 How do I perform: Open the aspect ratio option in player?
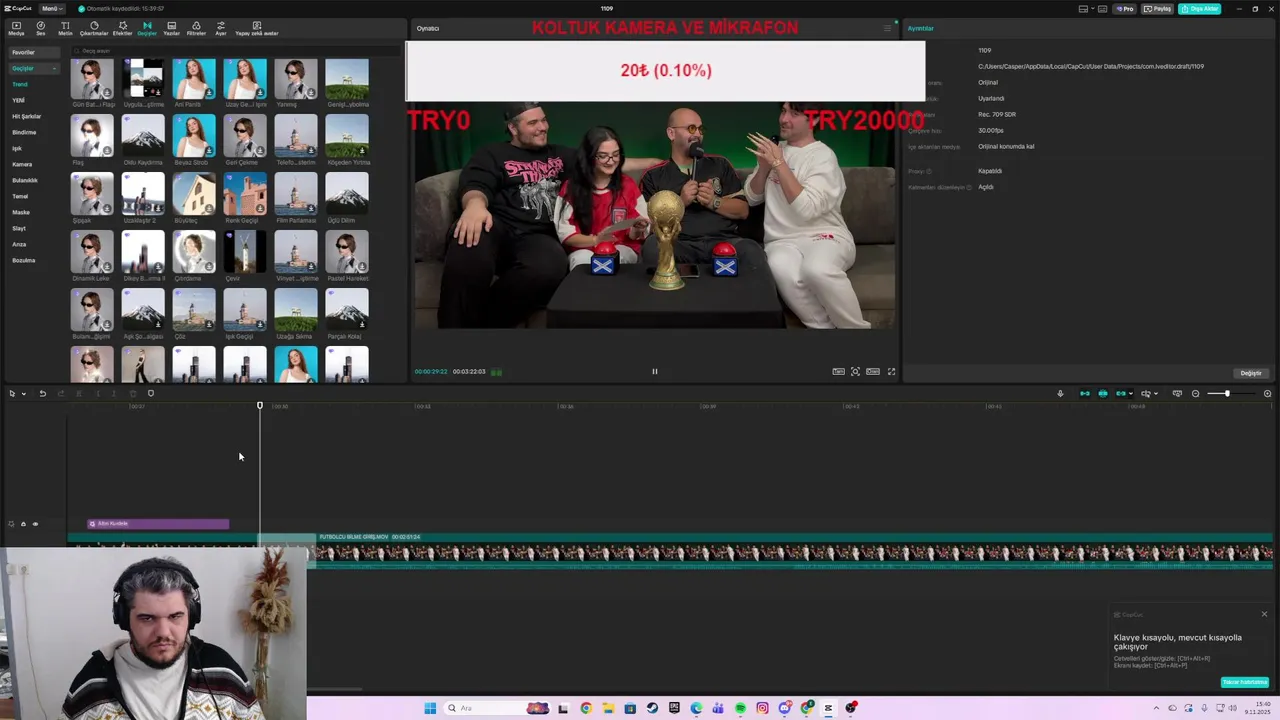coord(873,371)
